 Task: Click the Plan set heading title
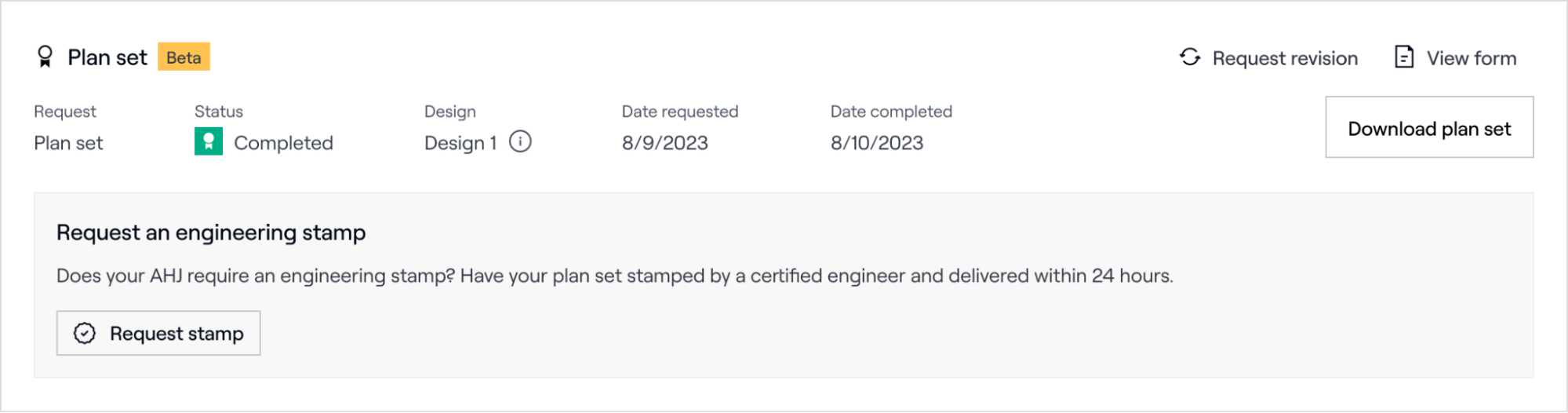107,57
